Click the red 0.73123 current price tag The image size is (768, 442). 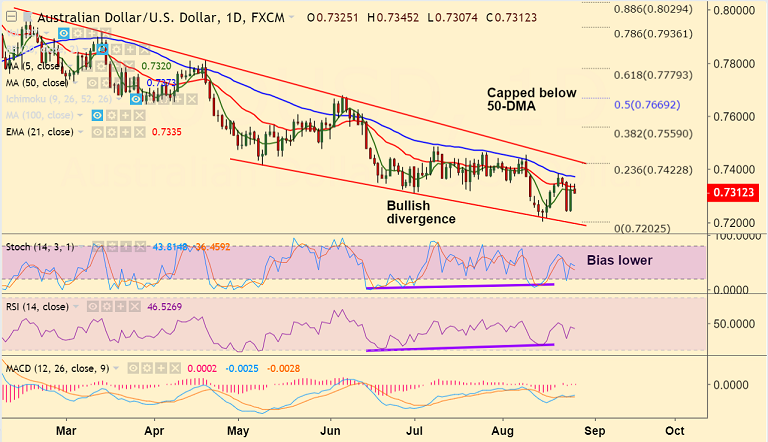pyautogui.click(x=733, y=193)
